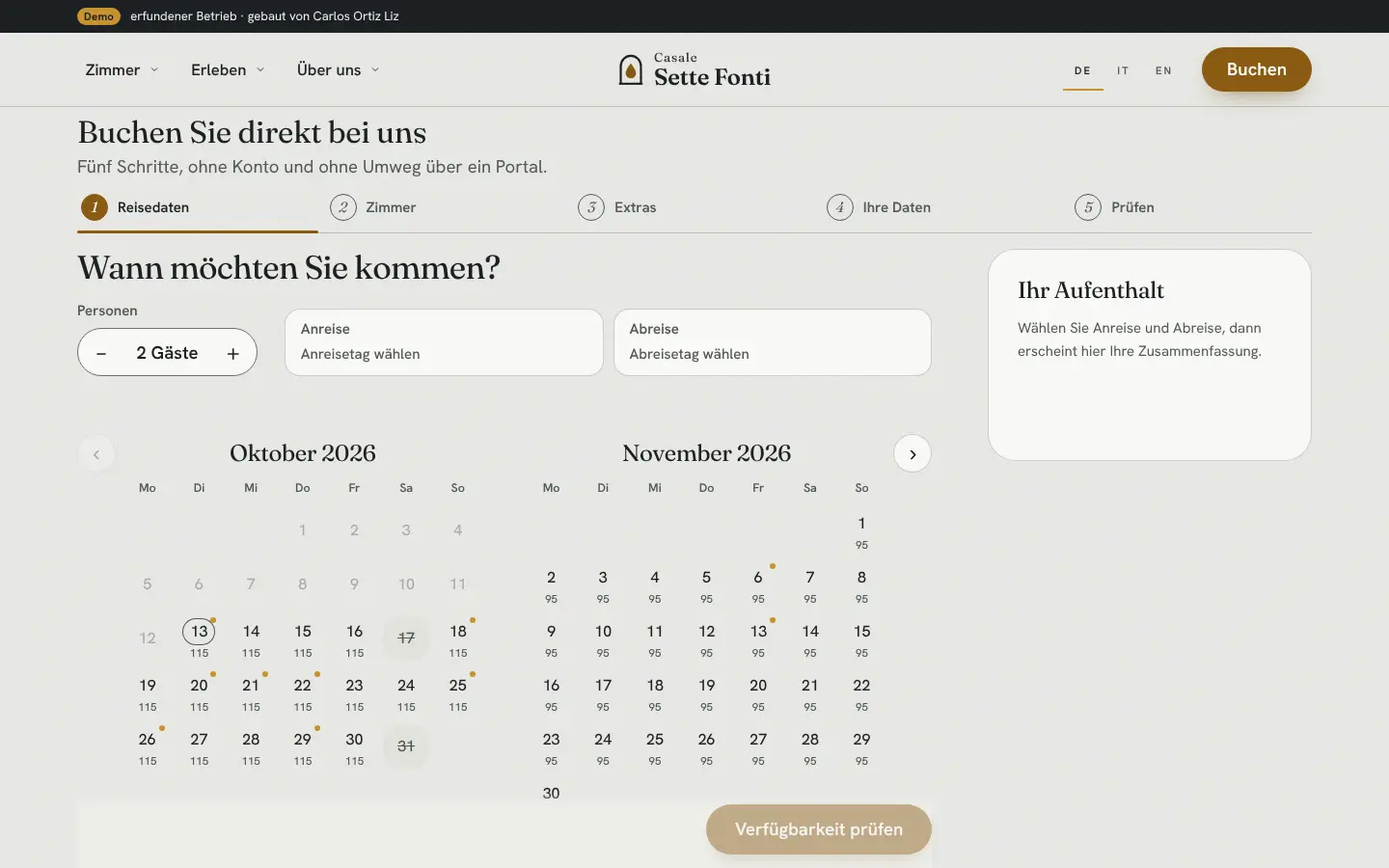1389x868 pixels.
Task: Select October 24 in calendar
Action: [x=406, y=692]
